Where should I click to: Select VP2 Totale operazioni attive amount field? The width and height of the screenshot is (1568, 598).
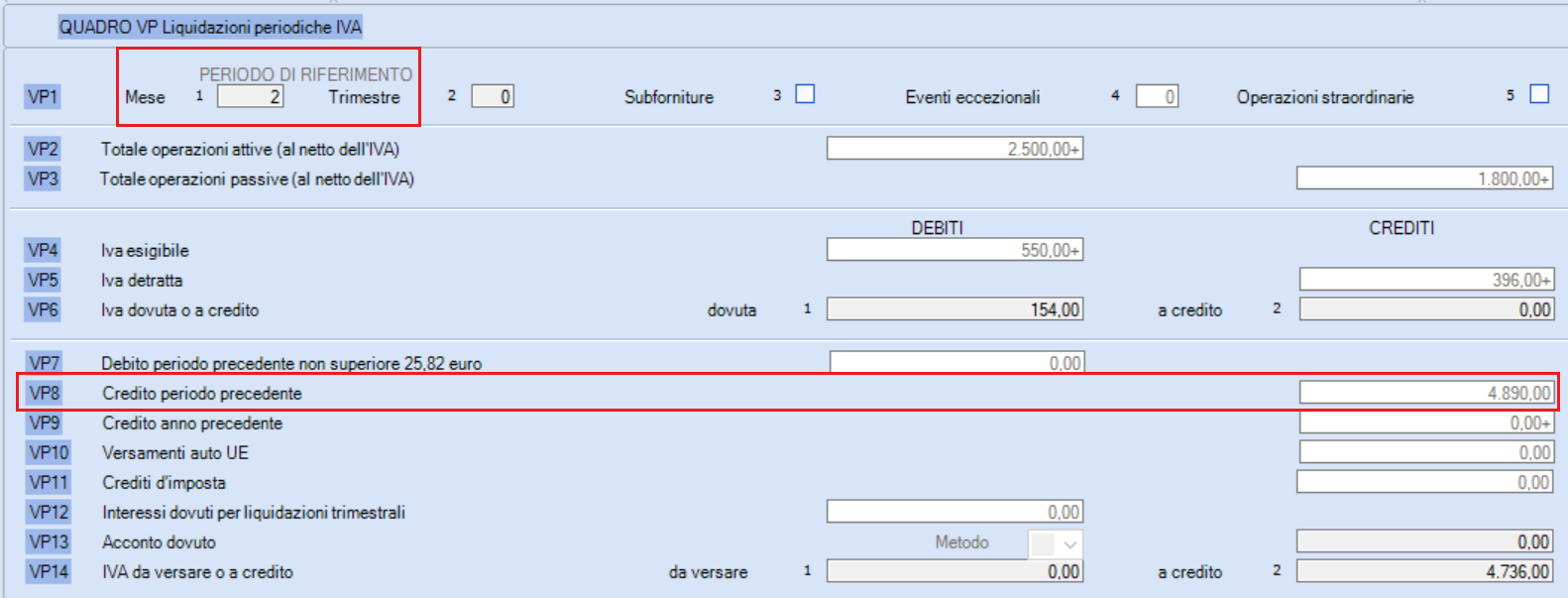[954, 149]
